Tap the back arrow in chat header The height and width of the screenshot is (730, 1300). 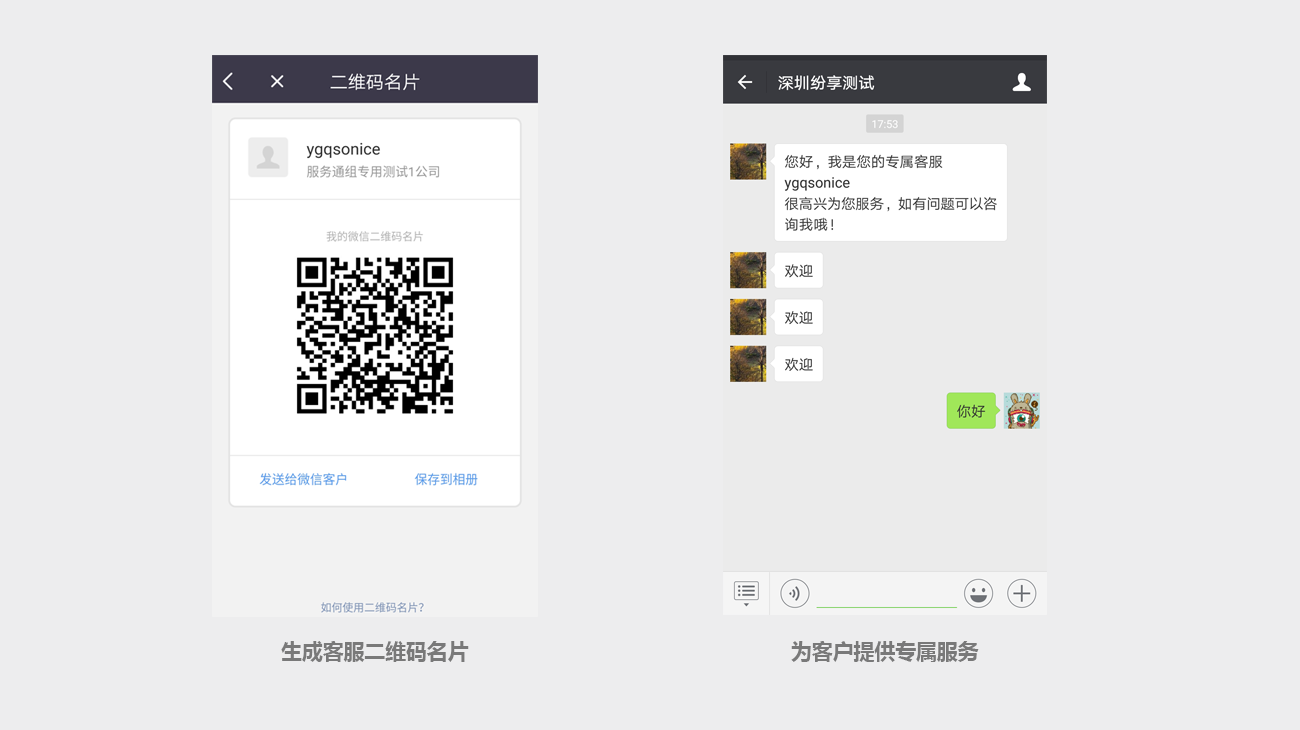coord(745,82)
